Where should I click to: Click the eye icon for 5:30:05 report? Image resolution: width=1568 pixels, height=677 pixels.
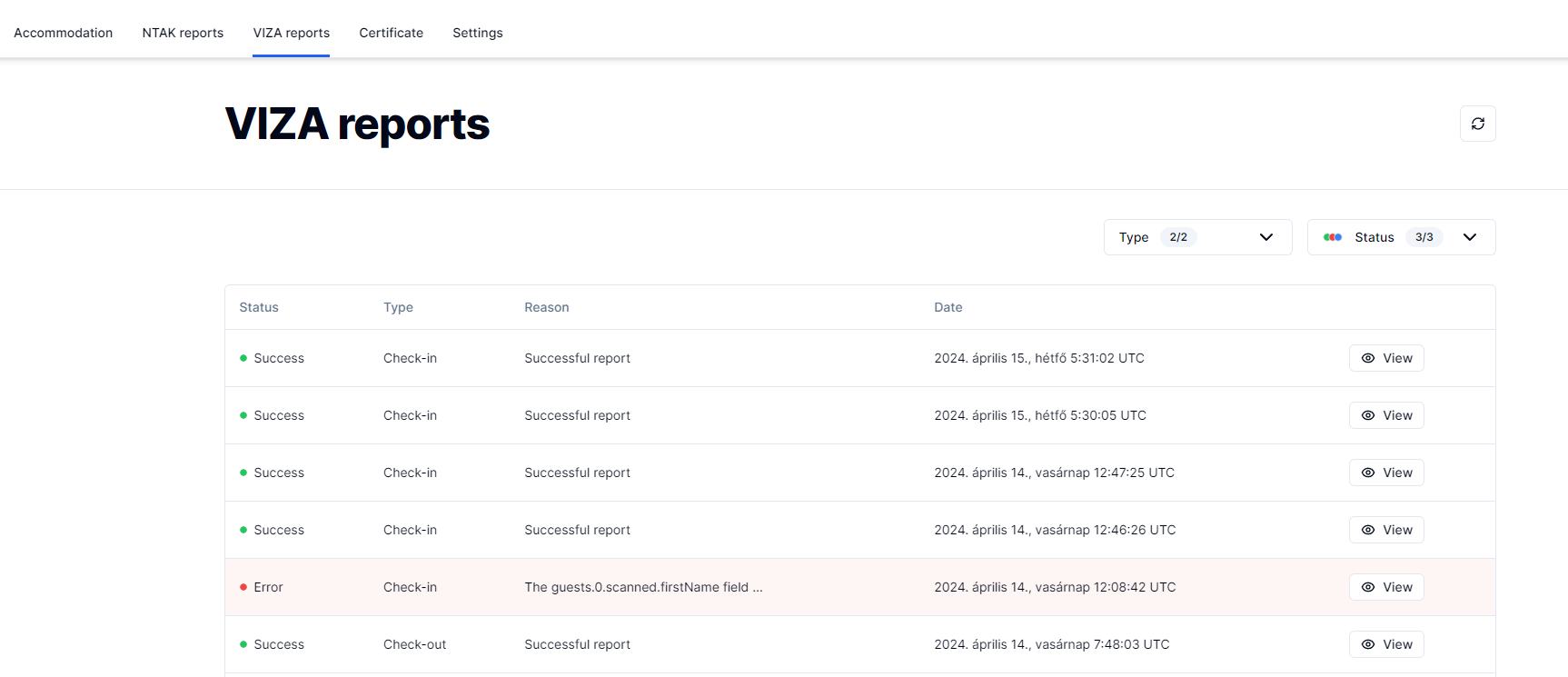coord(1367,415)
